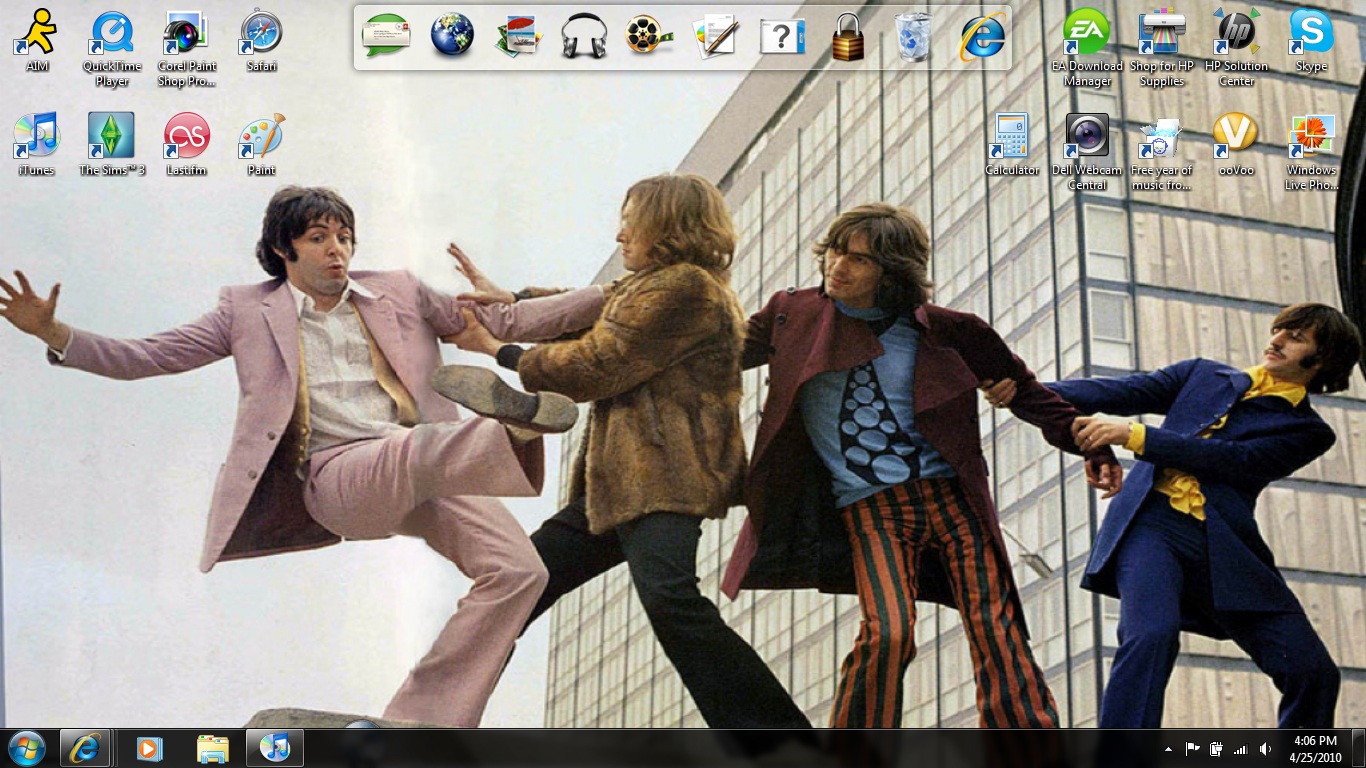Open Recycle Bin in the dock
The height and width of the screenshot is (768, 1366).
click(x=914, y=37)
